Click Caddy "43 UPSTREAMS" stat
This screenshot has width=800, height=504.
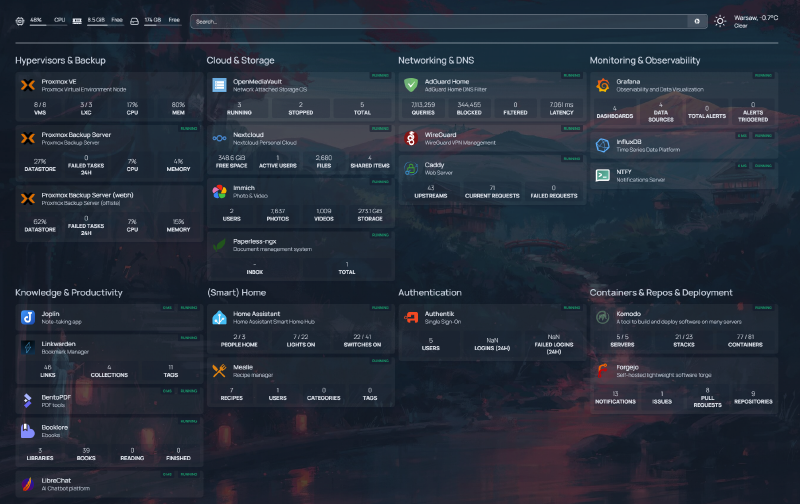431,191
